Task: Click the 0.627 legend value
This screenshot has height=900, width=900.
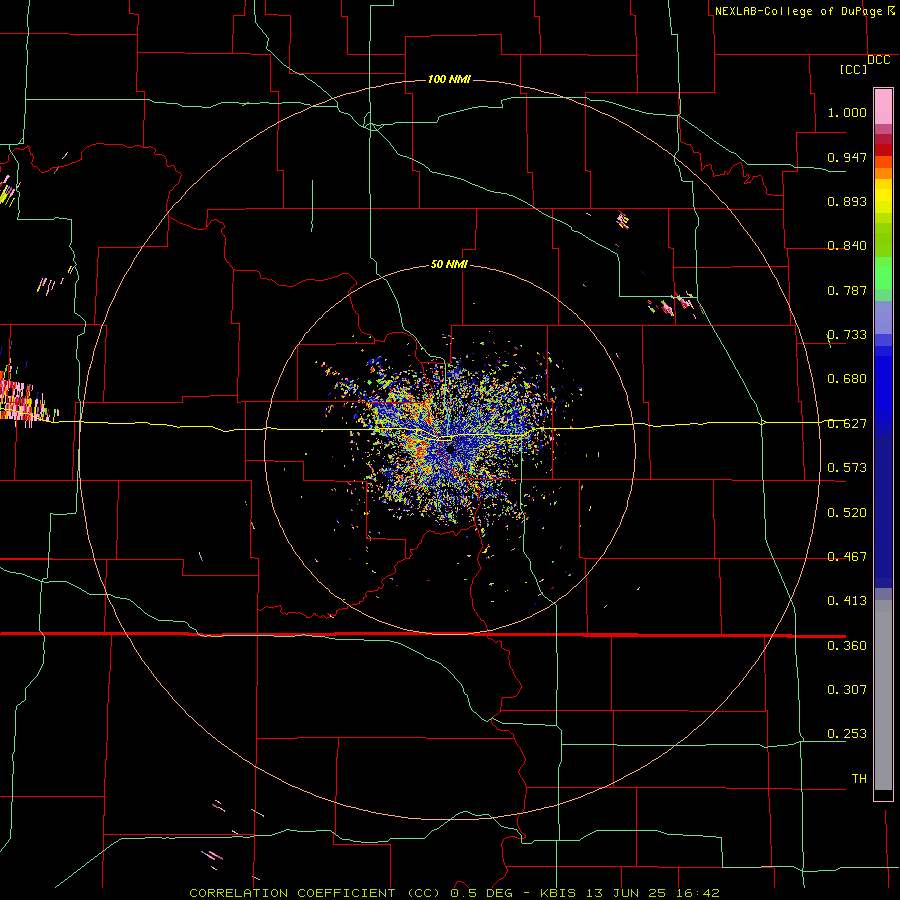Action: click(847, 424)
